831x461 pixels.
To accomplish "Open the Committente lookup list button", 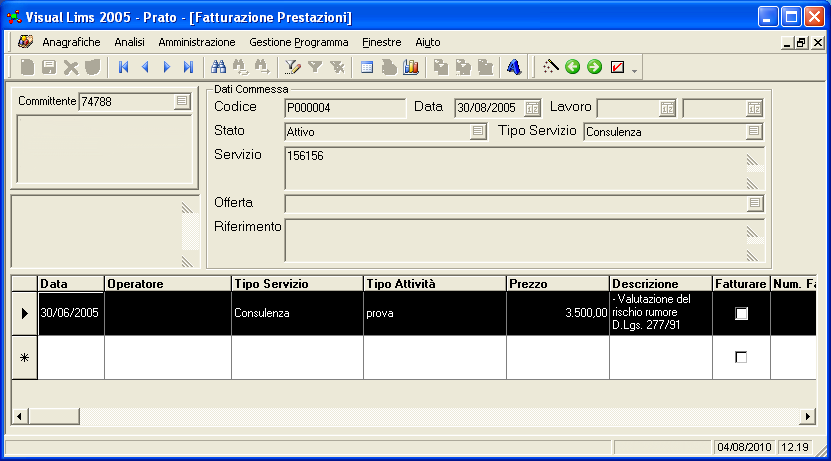I will coord(182,101).
